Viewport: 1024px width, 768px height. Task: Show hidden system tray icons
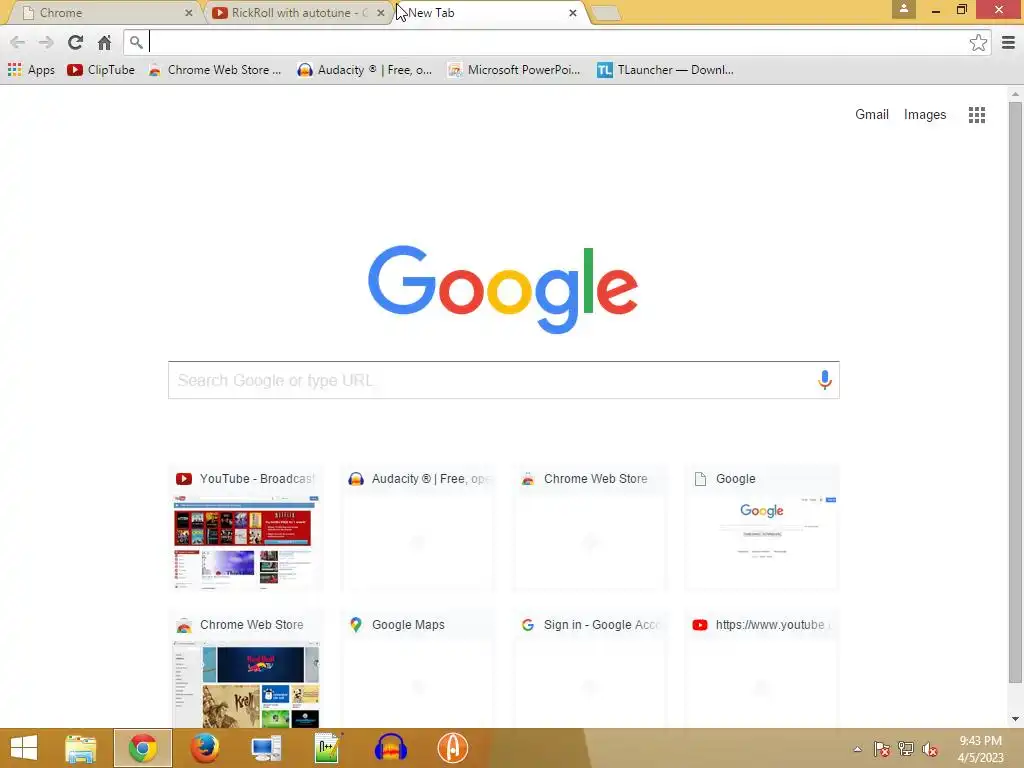coord(857,749)
